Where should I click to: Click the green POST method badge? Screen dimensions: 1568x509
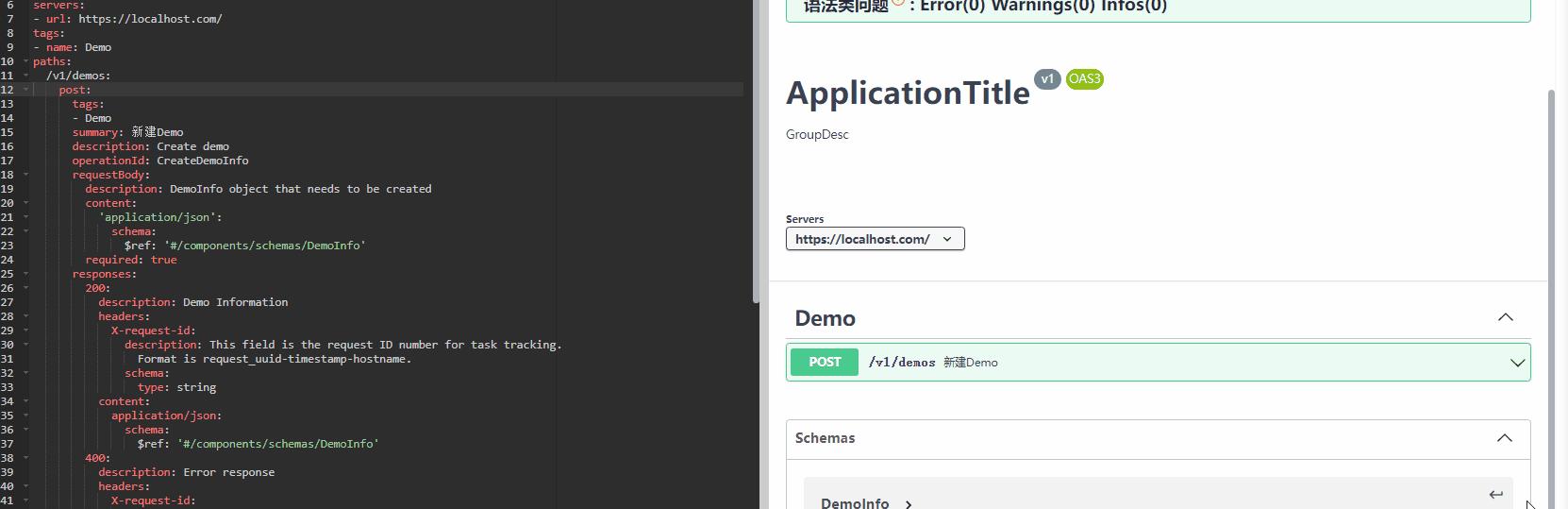click(825, 362)
